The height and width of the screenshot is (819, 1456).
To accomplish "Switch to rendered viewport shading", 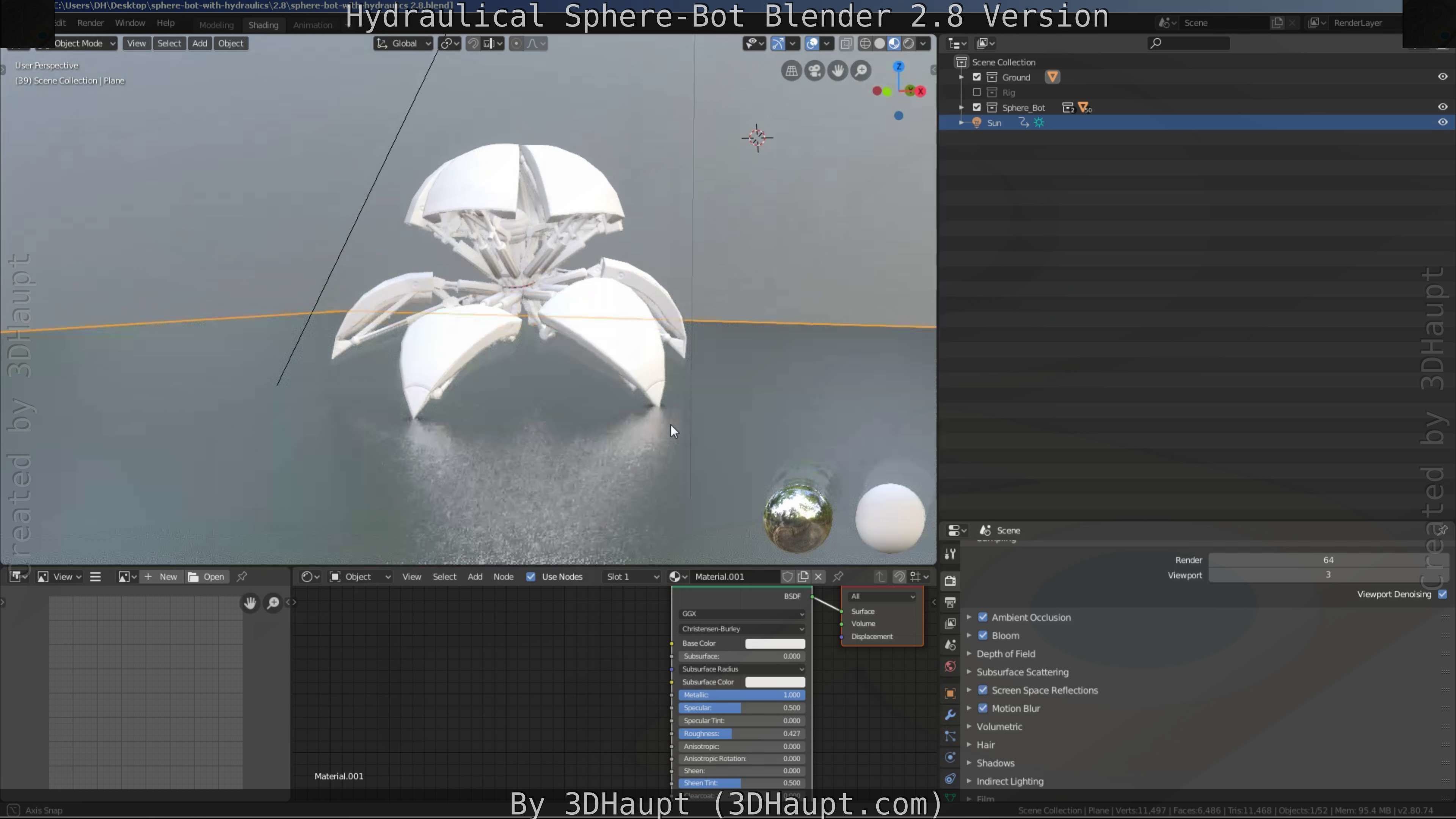I will tap(909, 44).
